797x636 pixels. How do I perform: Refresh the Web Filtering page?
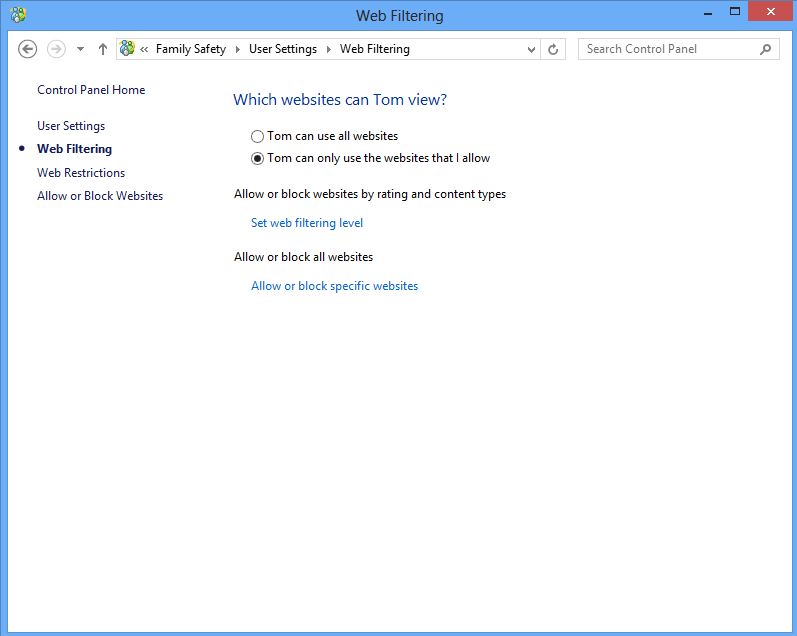[553, 49]
